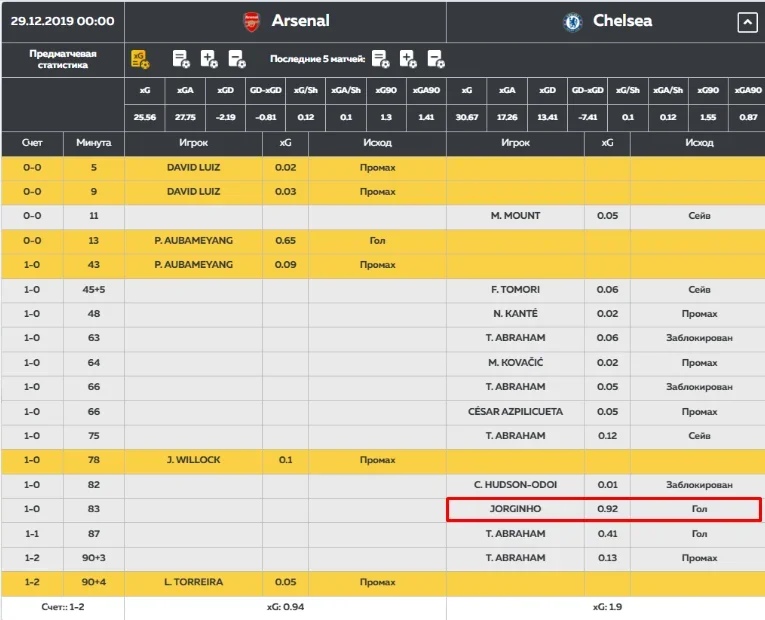
Task: Select the last 5 matches plus icon
Action: pyautogui.click(x=408, y=59)
